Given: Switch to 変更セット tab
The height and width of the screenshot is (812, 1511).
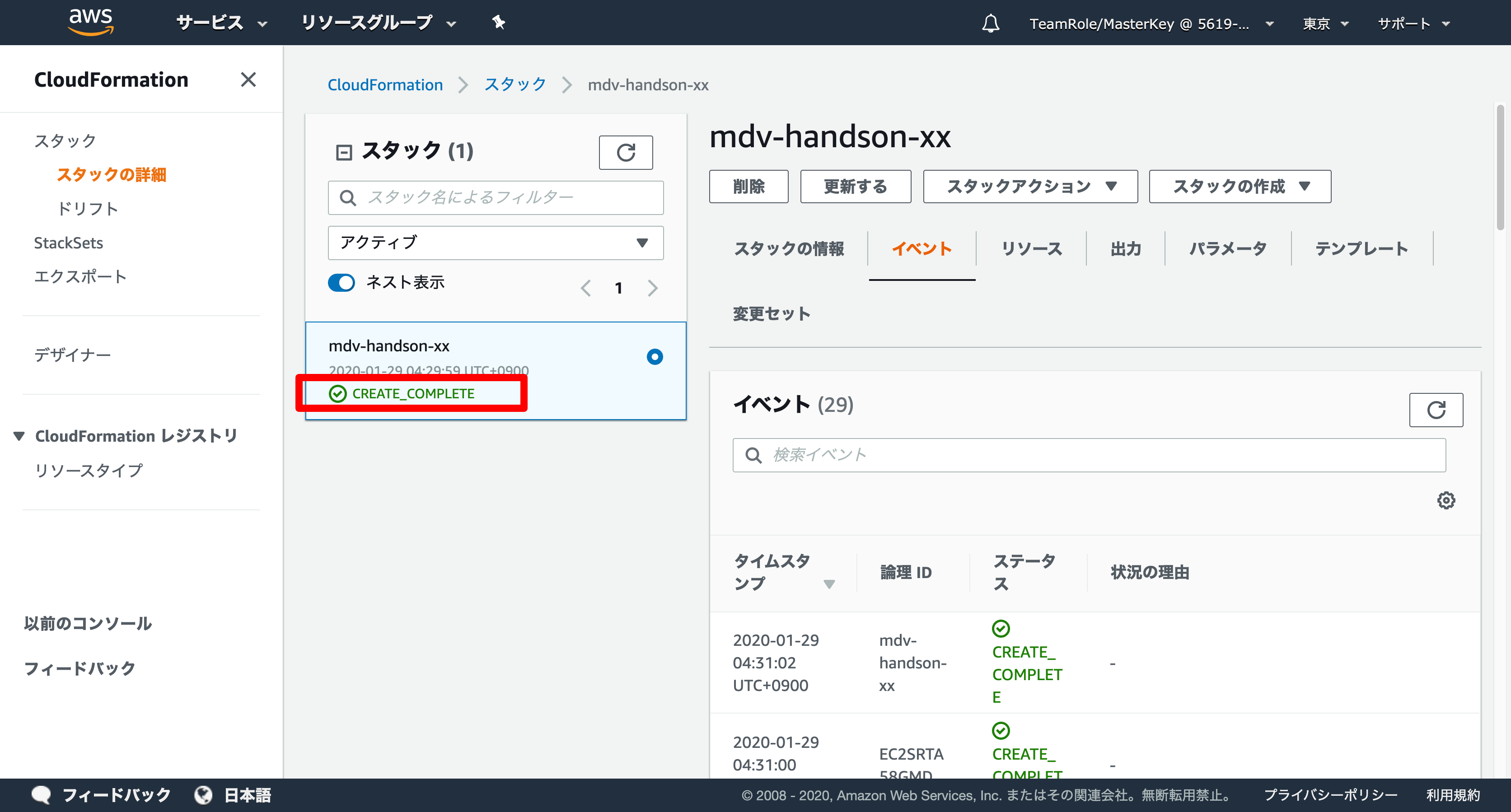Looking at the screenshot, I should (x=772, y=314).
